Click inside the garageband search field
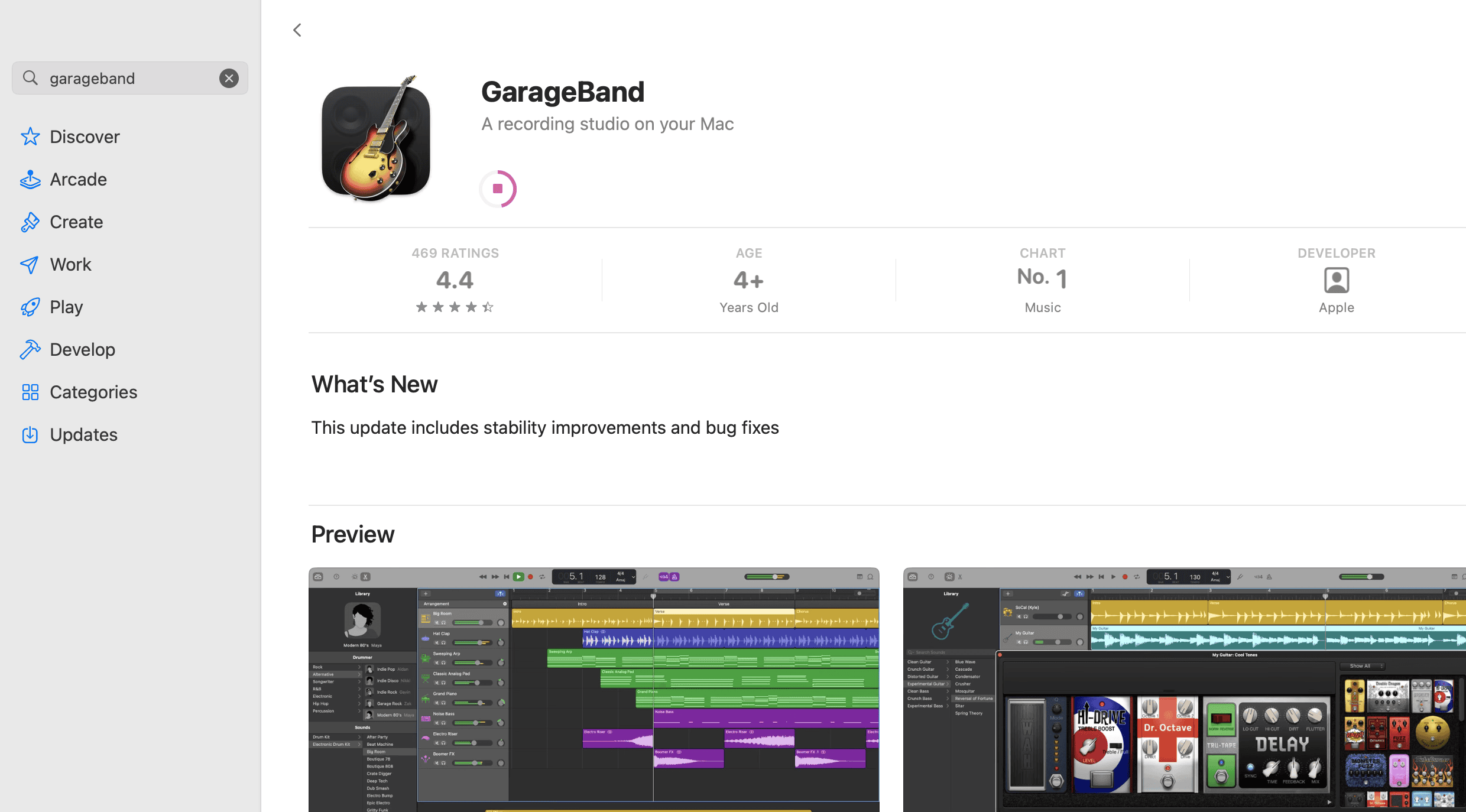This screenshot has height=812, width=1466. tap(118, 77)
